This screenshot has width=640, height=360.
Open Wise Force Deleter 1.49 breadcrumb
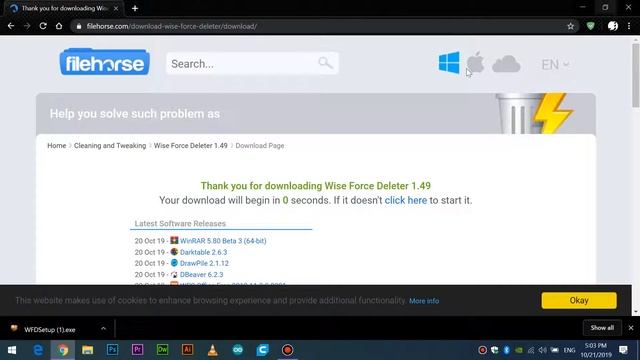click(x=191, y=146)
